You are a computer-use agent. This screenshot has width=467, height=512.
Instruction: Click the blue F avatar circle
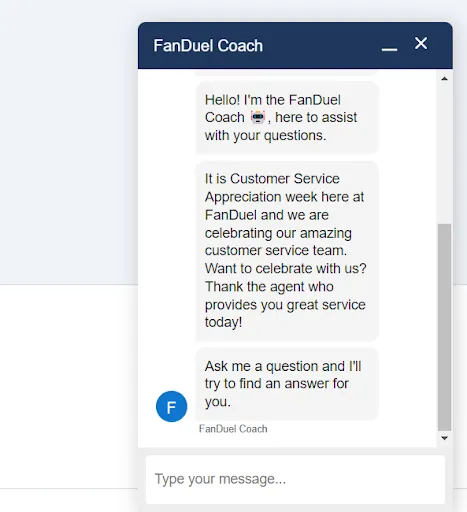click(x=171, y=406)
